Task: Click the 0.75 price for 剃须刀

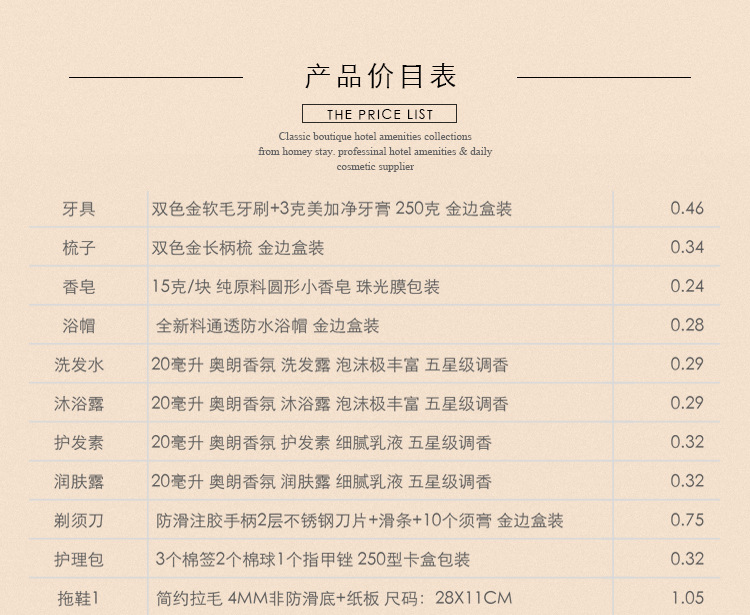Action: pos(687,521)
